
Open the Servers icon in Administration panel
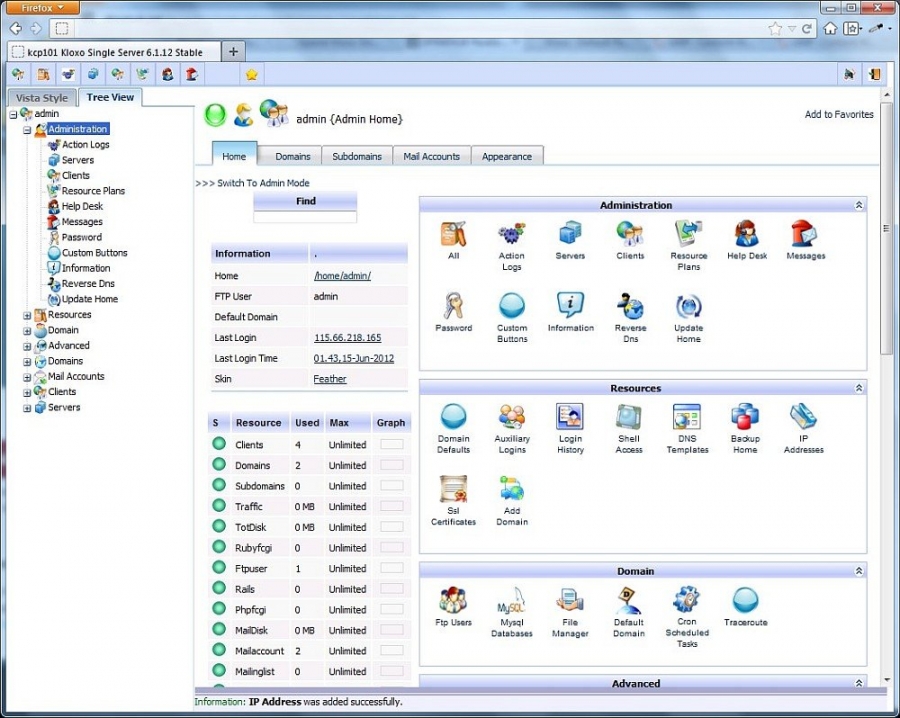pyautogui.click(x=570, y=234)
